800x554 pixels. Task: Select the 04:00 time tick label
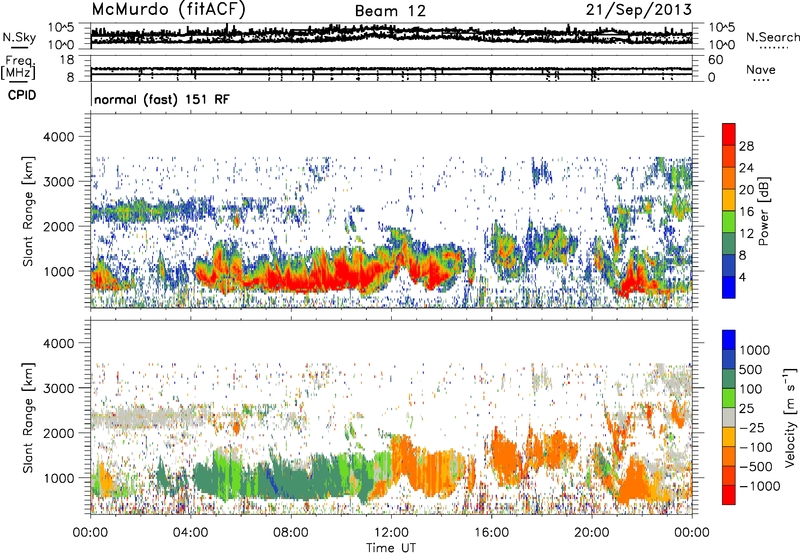(190, 533)
